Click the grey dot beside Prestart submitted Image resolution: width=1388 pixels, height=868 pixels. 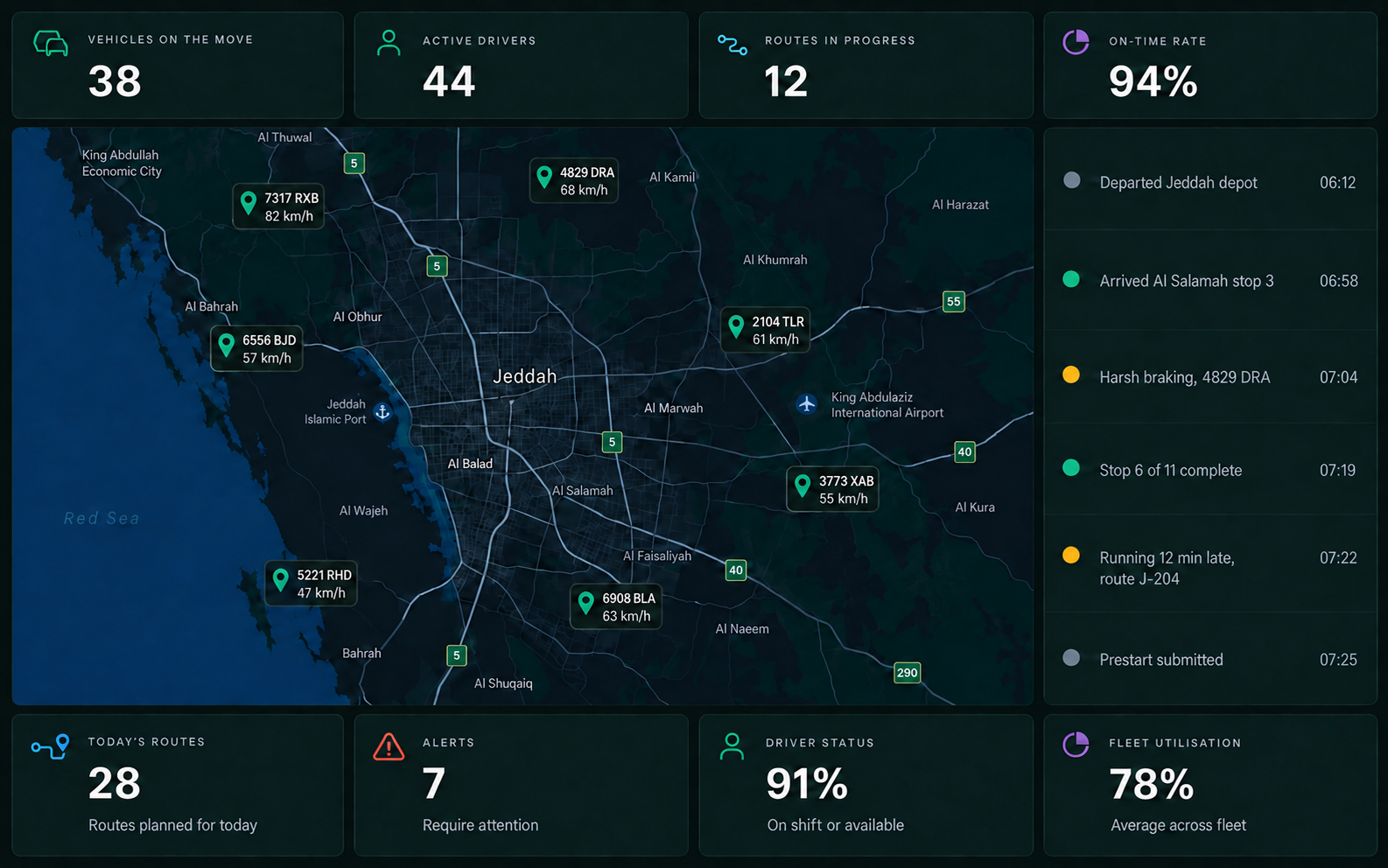[1071, 657]
